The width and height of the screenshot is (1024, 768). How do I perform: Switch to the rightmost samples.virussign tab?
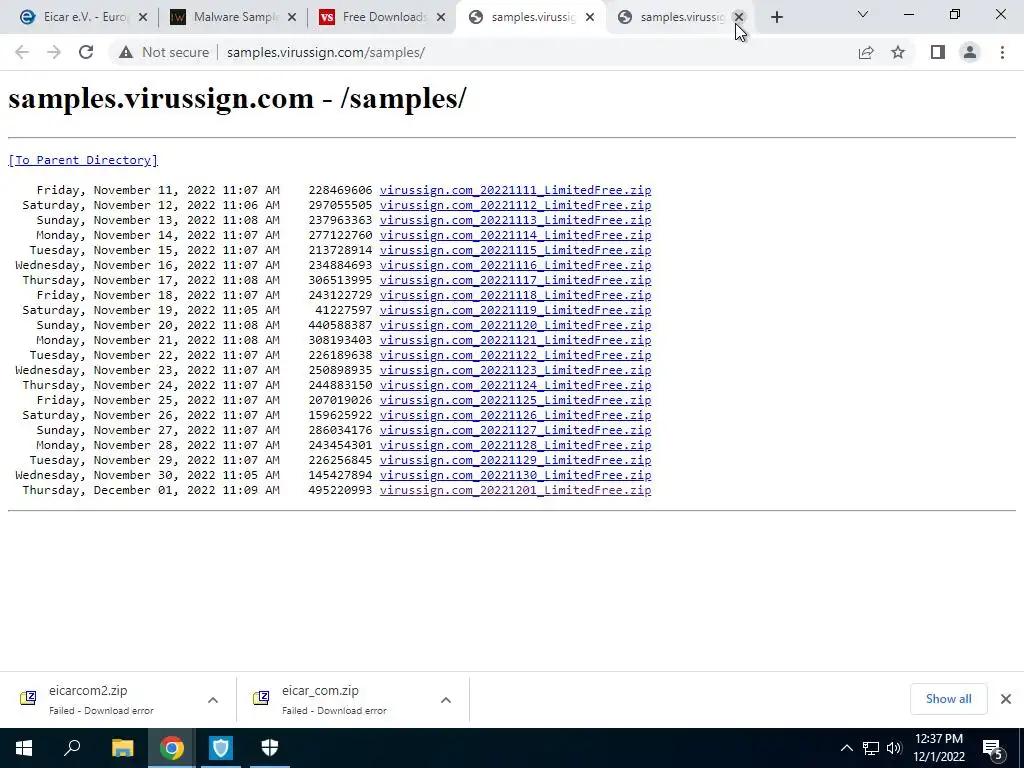click(679, 17)
